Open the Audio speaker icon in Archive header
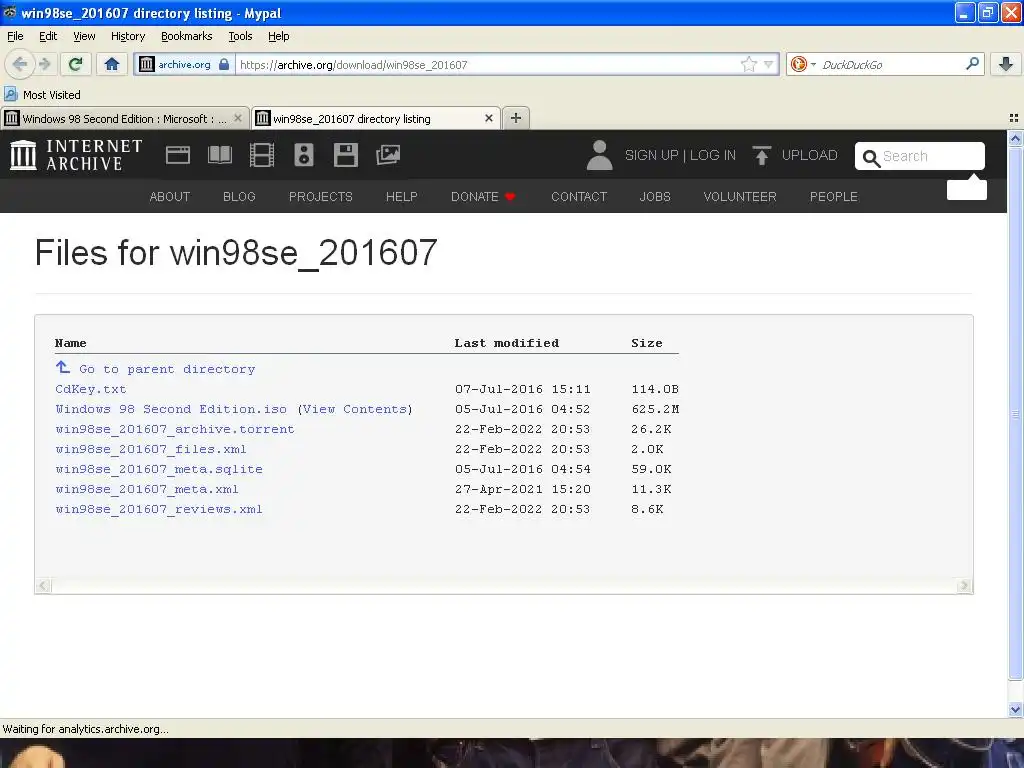Viewport: 1024px width, 768px height. click(x=304, y=155)
